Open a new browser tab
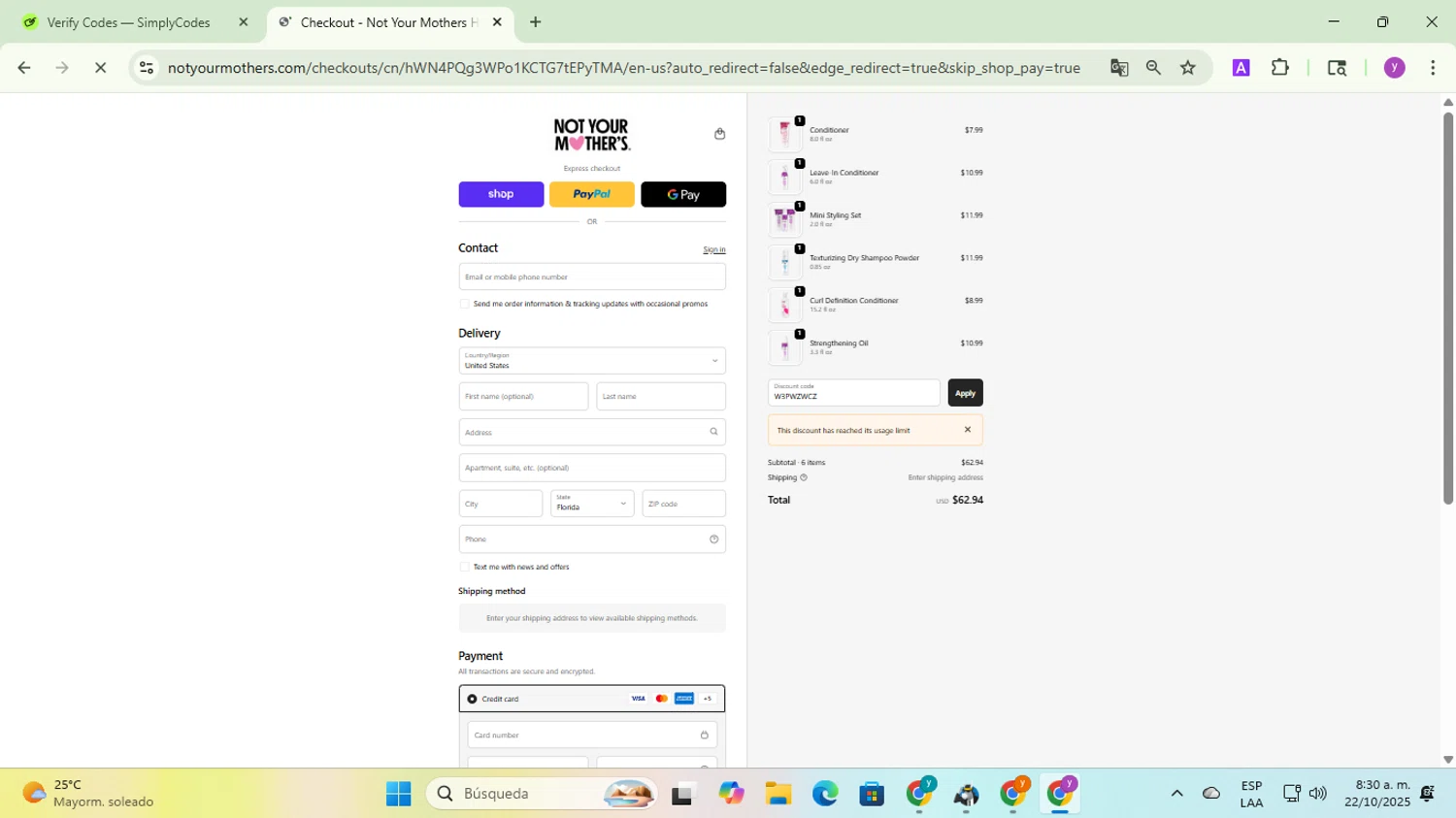Screen dimensions: 1456x818 [535, 22]
